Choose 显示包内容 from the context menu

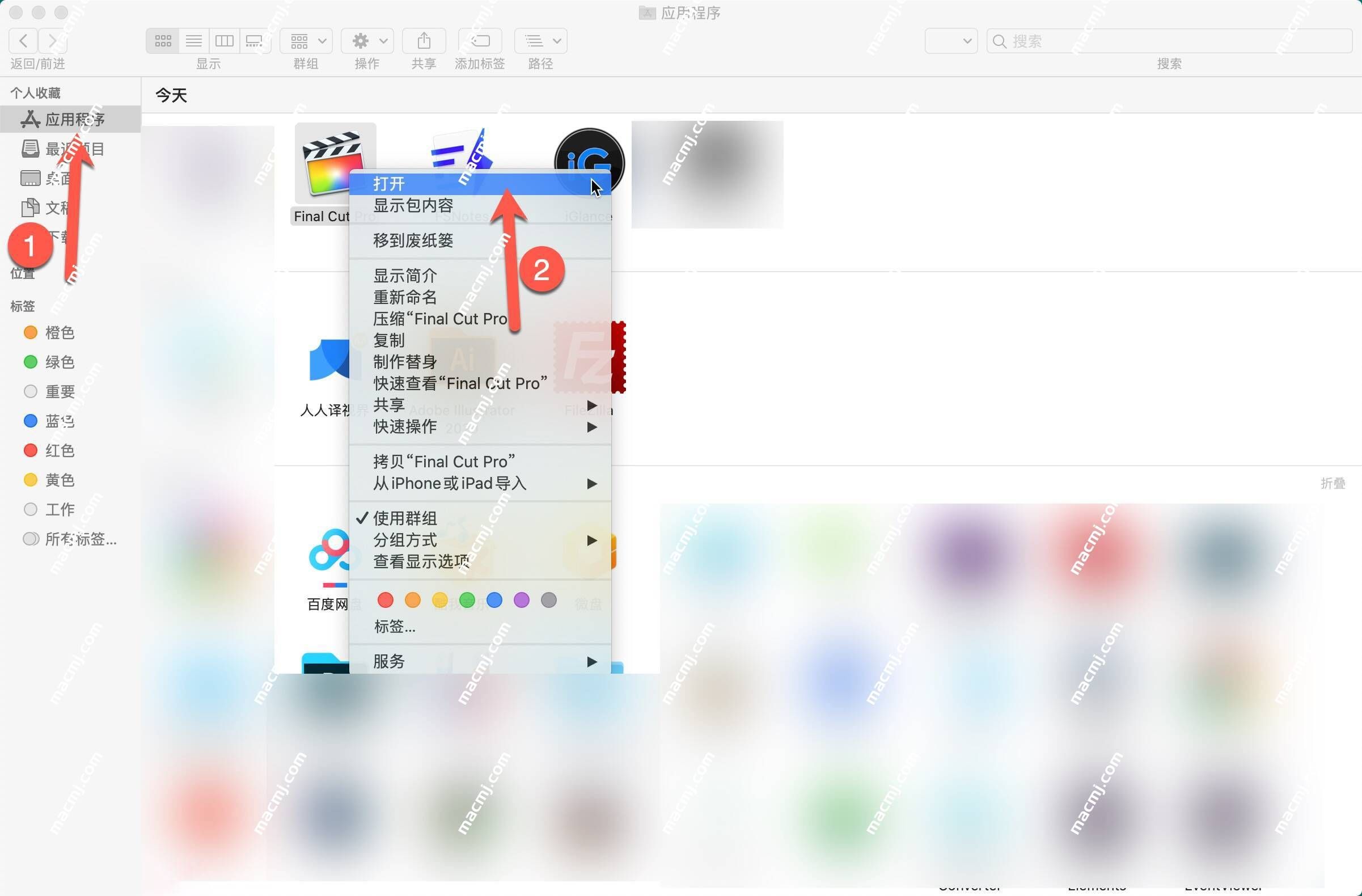(480, 205)
